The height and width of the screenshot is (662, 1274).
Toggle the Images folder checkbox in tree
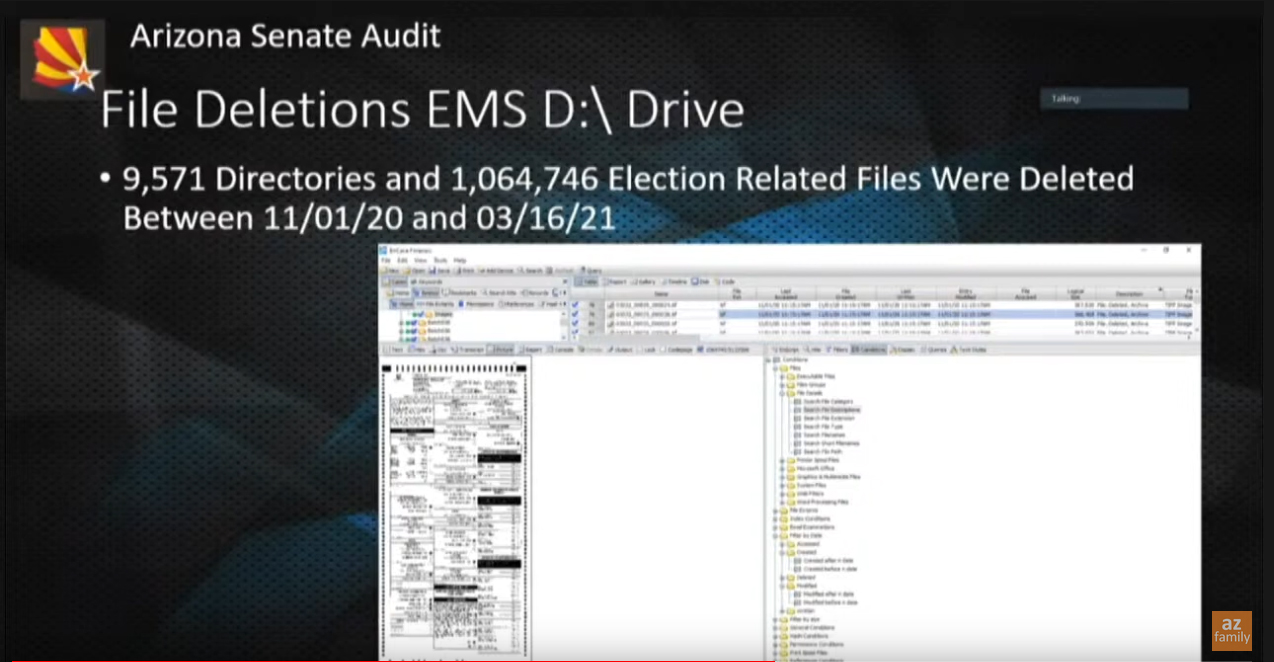click(421, 314)
